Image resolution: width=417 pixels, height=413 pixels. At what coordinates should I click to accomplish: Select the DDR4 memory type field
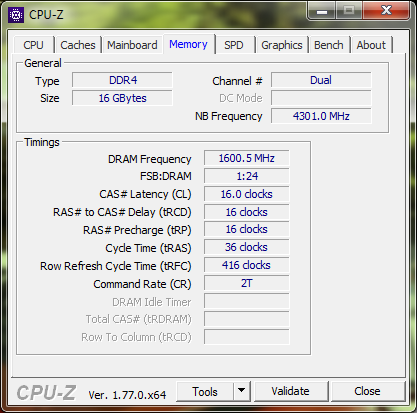122,80
